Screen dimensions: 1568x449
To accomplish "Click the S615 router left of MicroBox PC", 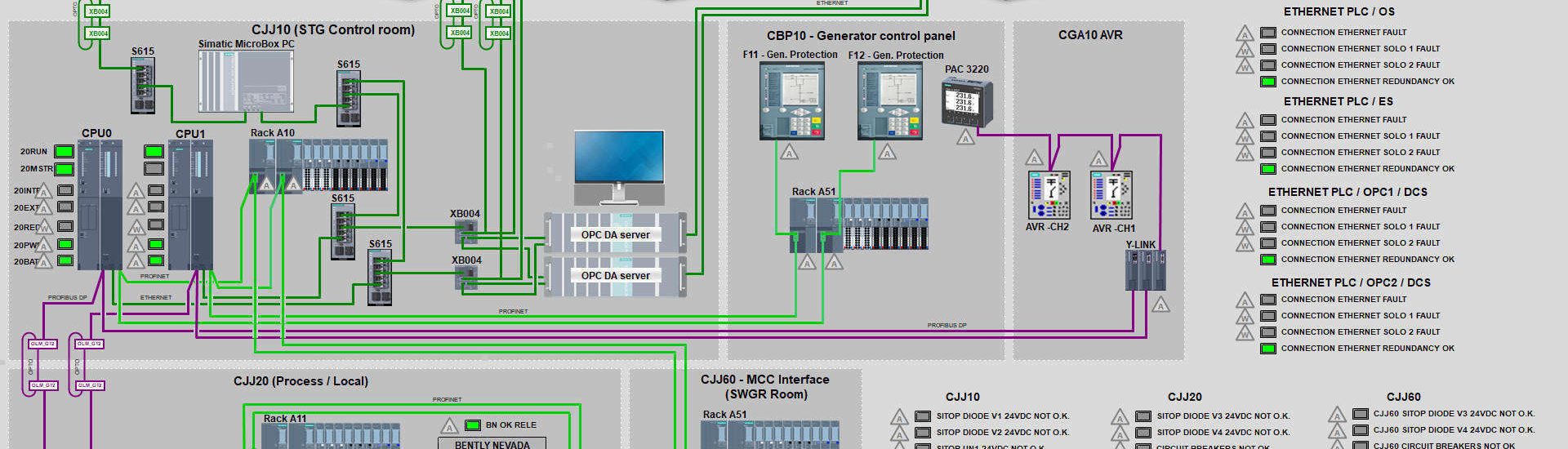I will pos(143,86).
